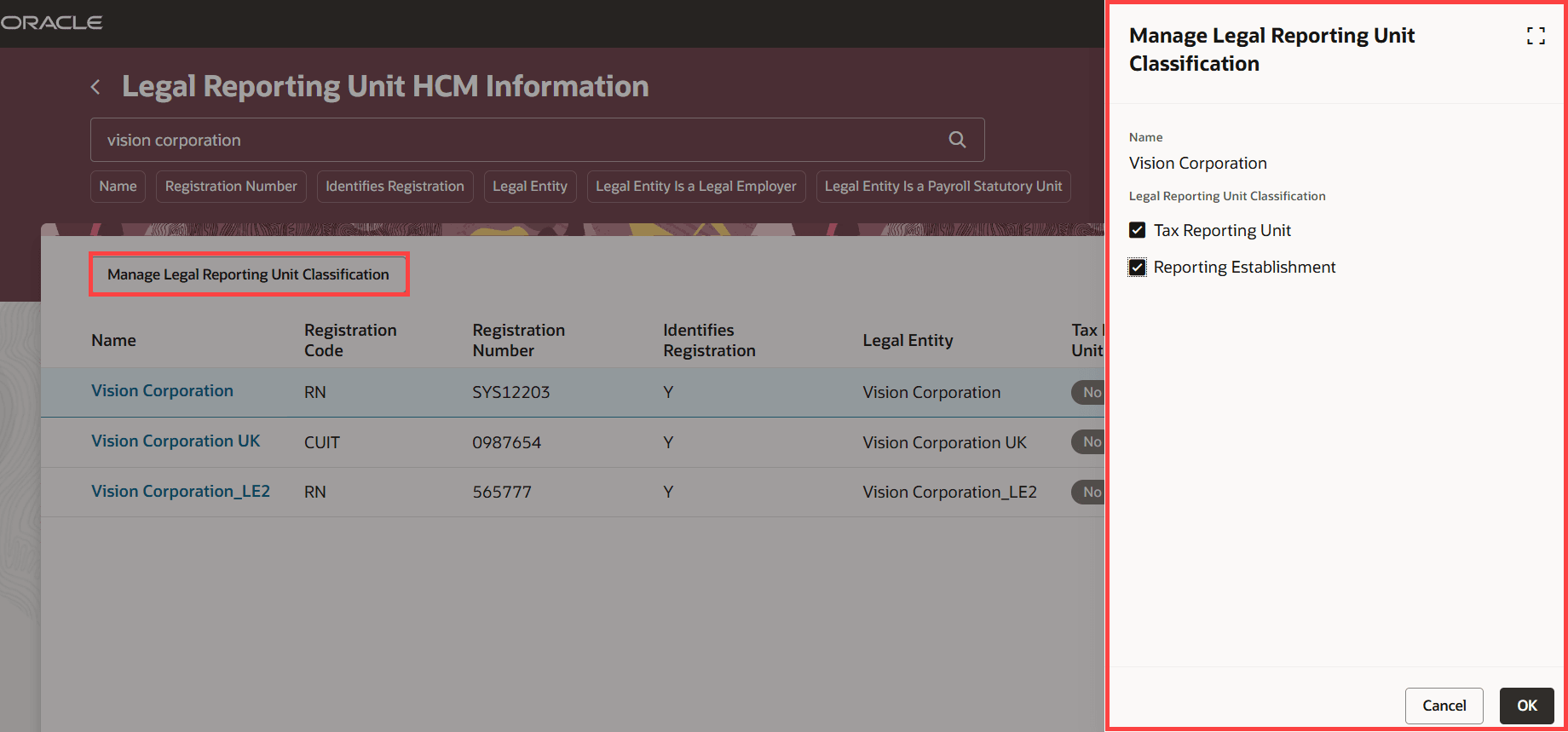The image size is (1568, 732).
Task: Select the Identifies Registration filter chip
Action: 395,187
